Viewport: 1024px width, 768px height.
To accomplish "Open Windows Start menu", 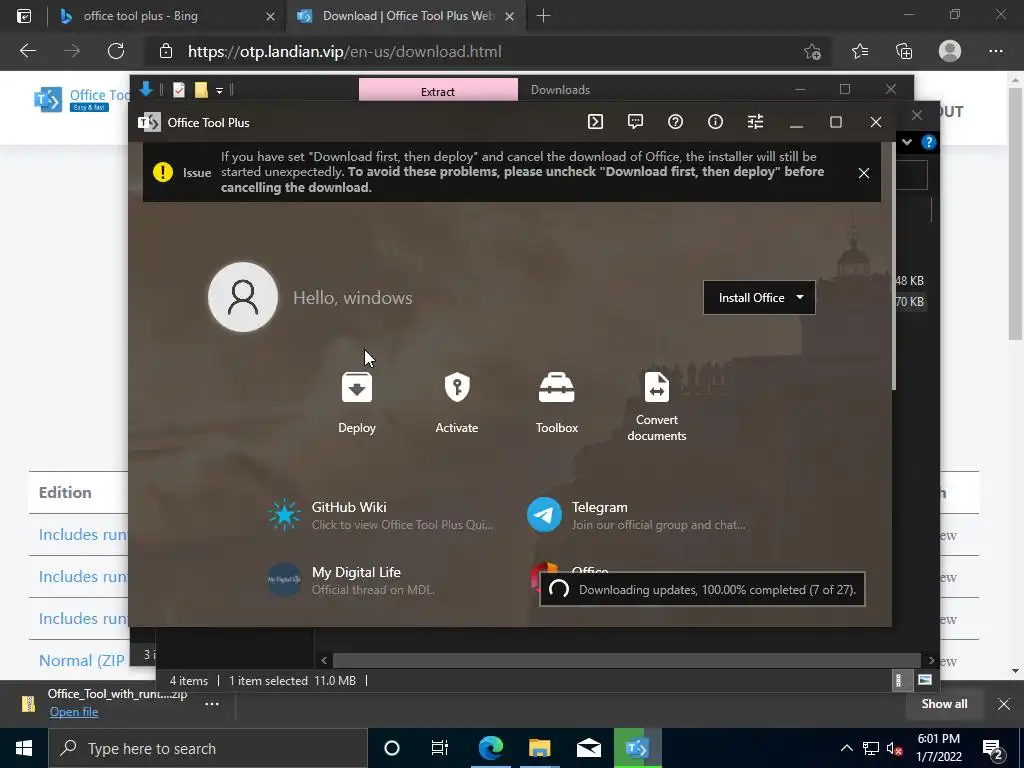I will tap(24, 748).
